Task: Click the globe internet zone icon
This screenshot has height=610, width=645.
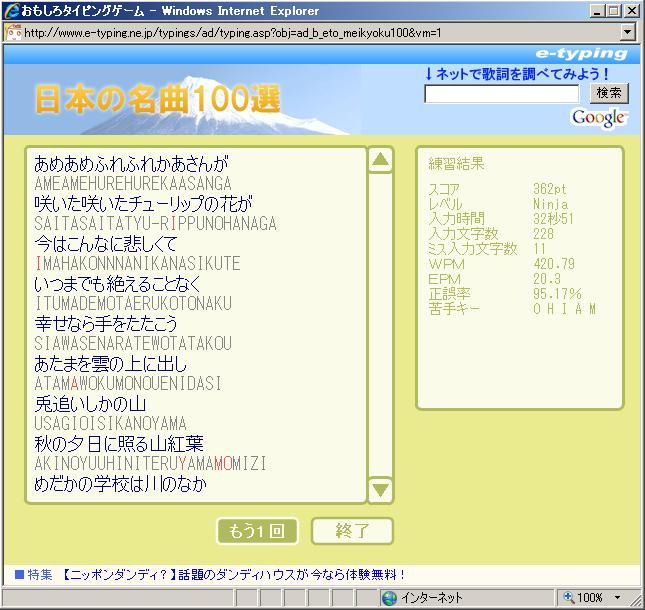Action: click(389, 598)
